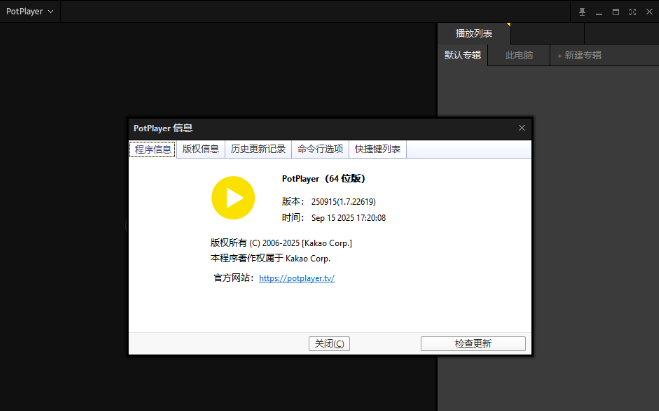This screenshot has height=411, width=659.
Task: Switch to the 版权信息 tab
Action: tap(200, 149)
